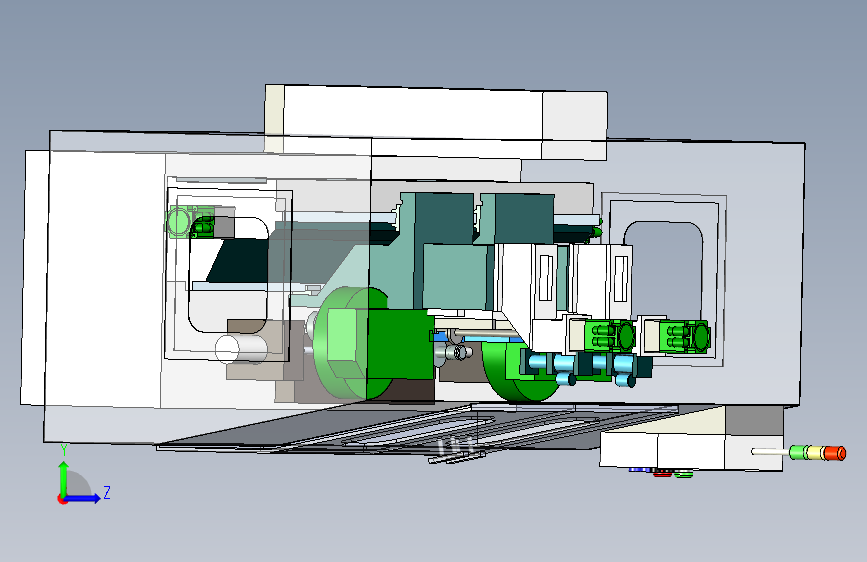The image size is (867, 562).
Task: Select the green segment of the signal tower
Action: (x=798, y=452)
